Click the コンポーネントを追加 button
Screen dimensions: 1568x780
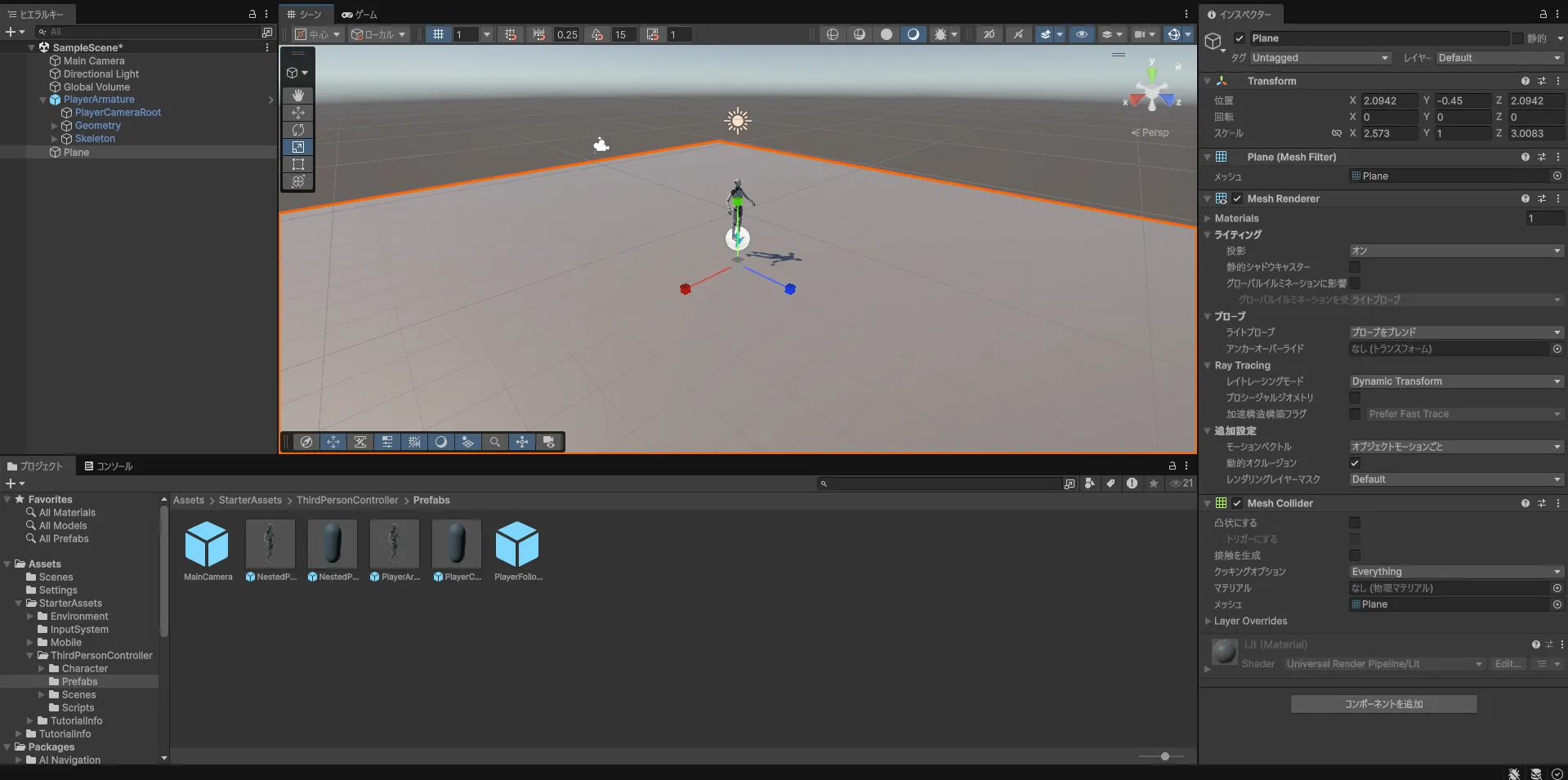tap(1383, 704)
